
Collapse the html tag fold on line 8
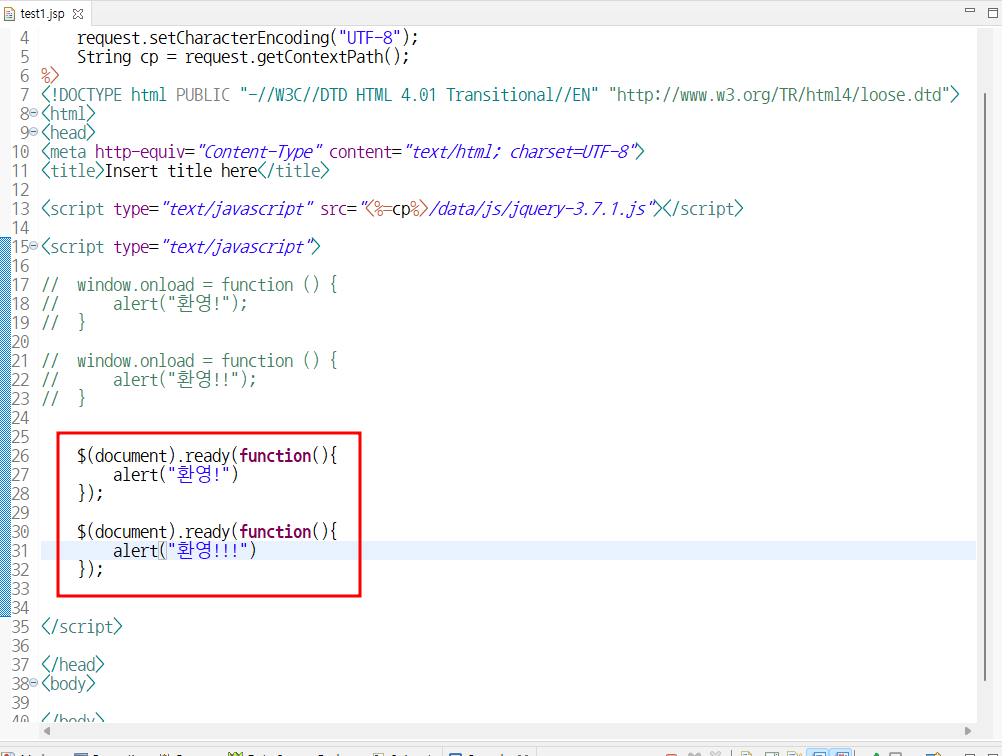34,113
